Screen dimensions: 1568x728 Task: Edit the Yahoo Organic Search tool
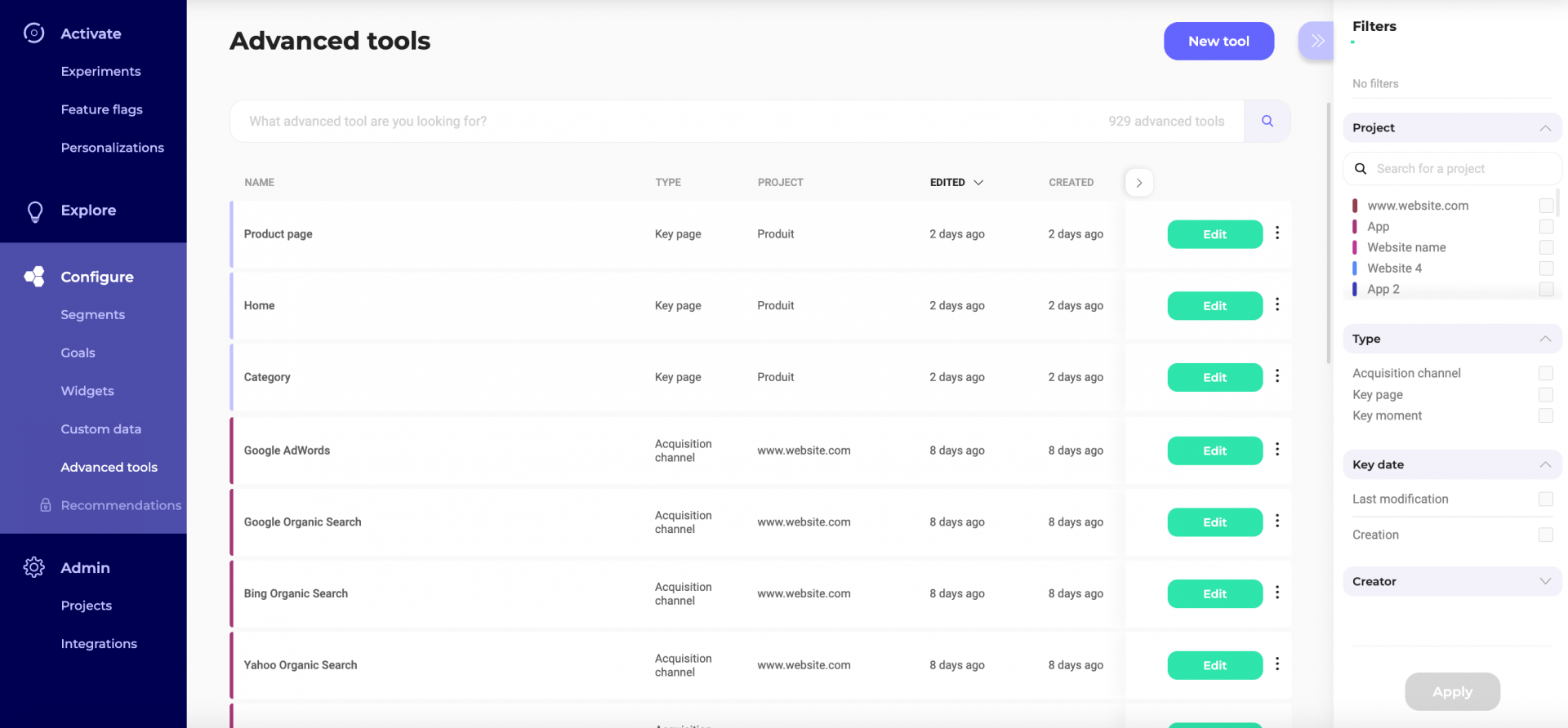point(1214,665)
